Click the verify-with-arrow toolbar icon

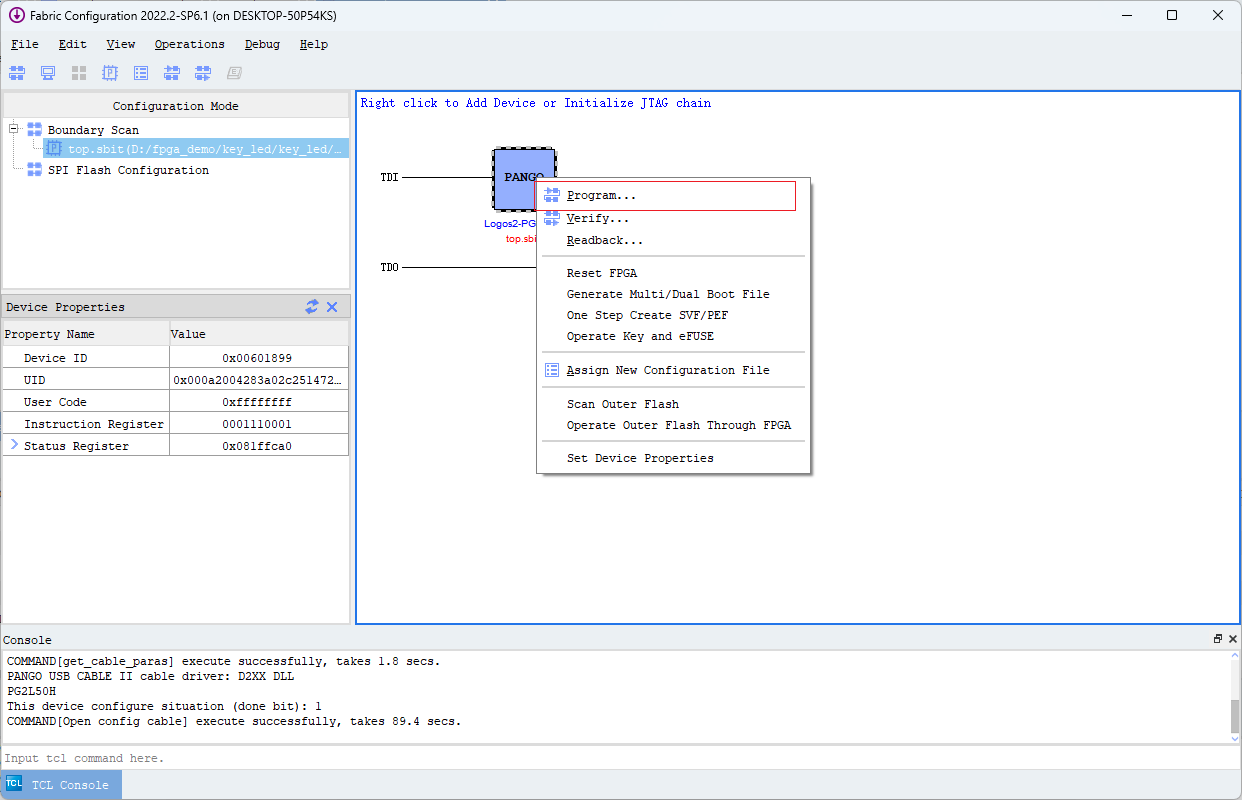coord(203,72)
